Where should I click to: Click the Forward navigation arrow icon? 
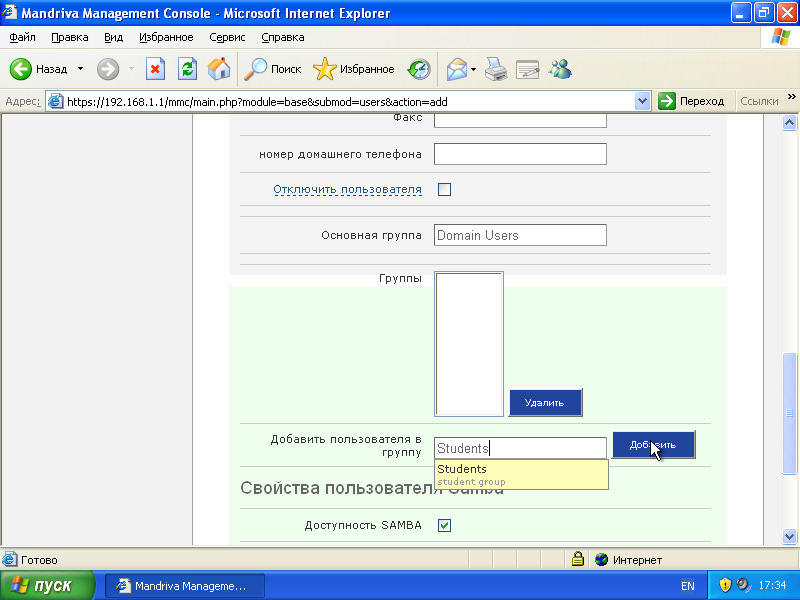coord(108,69)
